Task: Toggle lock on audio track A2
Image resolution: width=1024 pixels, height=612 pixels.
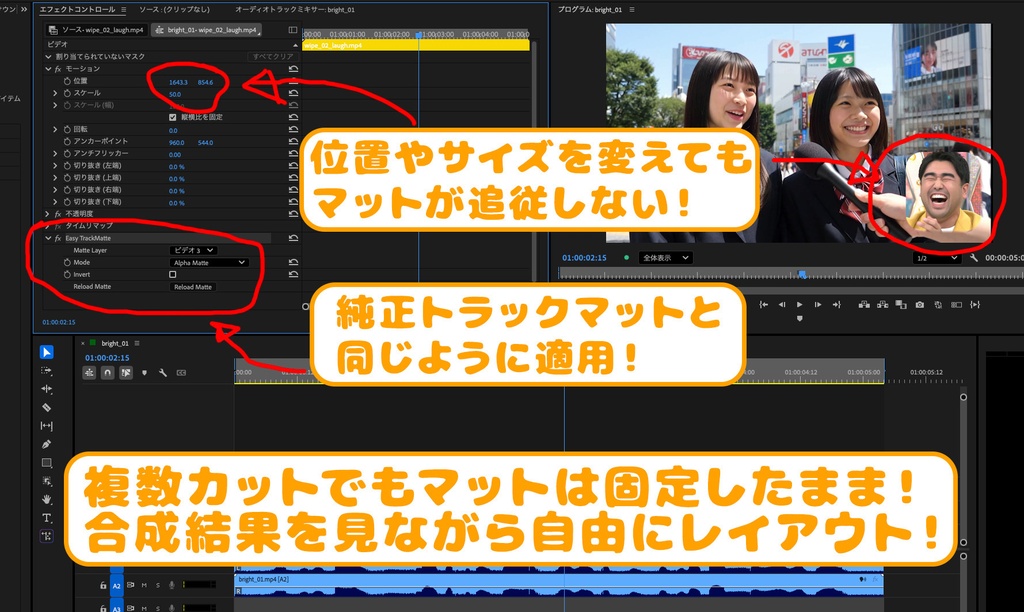Action: tap(103, 585)
